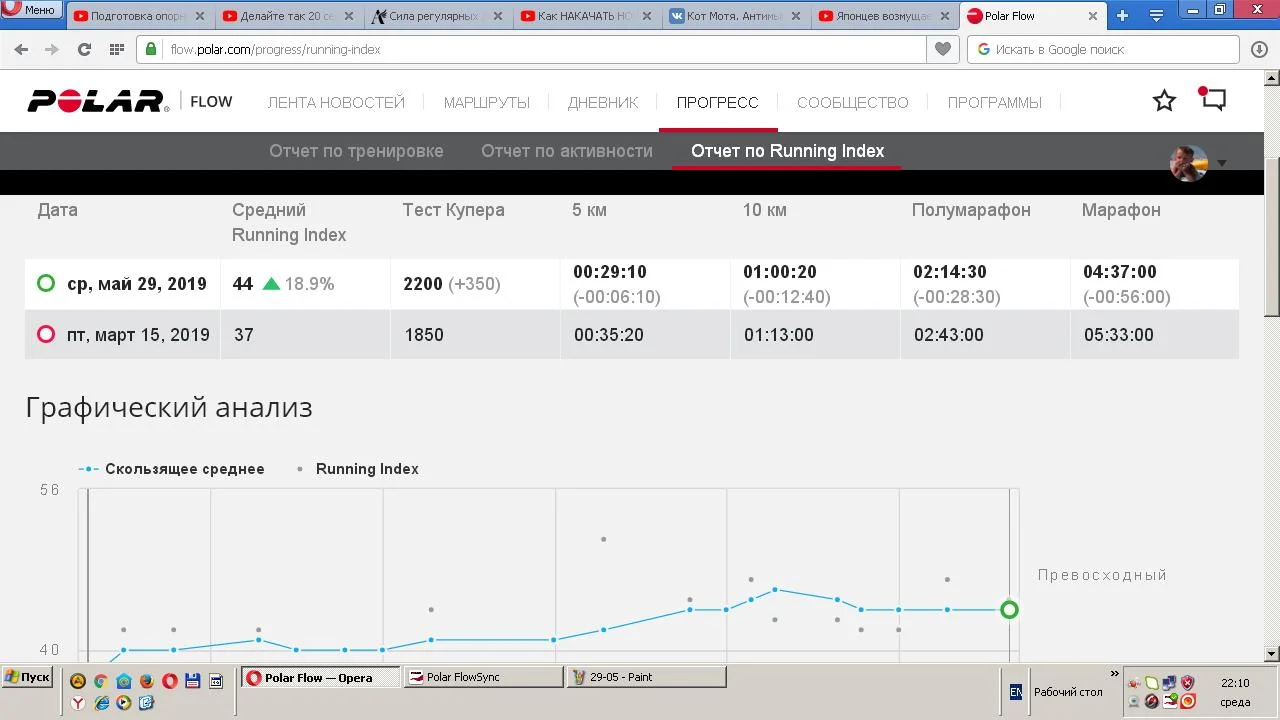Launch Google Chrome from quick launch
The height and width of the screenshot is (720, 1280).
[x=100, y=681]
